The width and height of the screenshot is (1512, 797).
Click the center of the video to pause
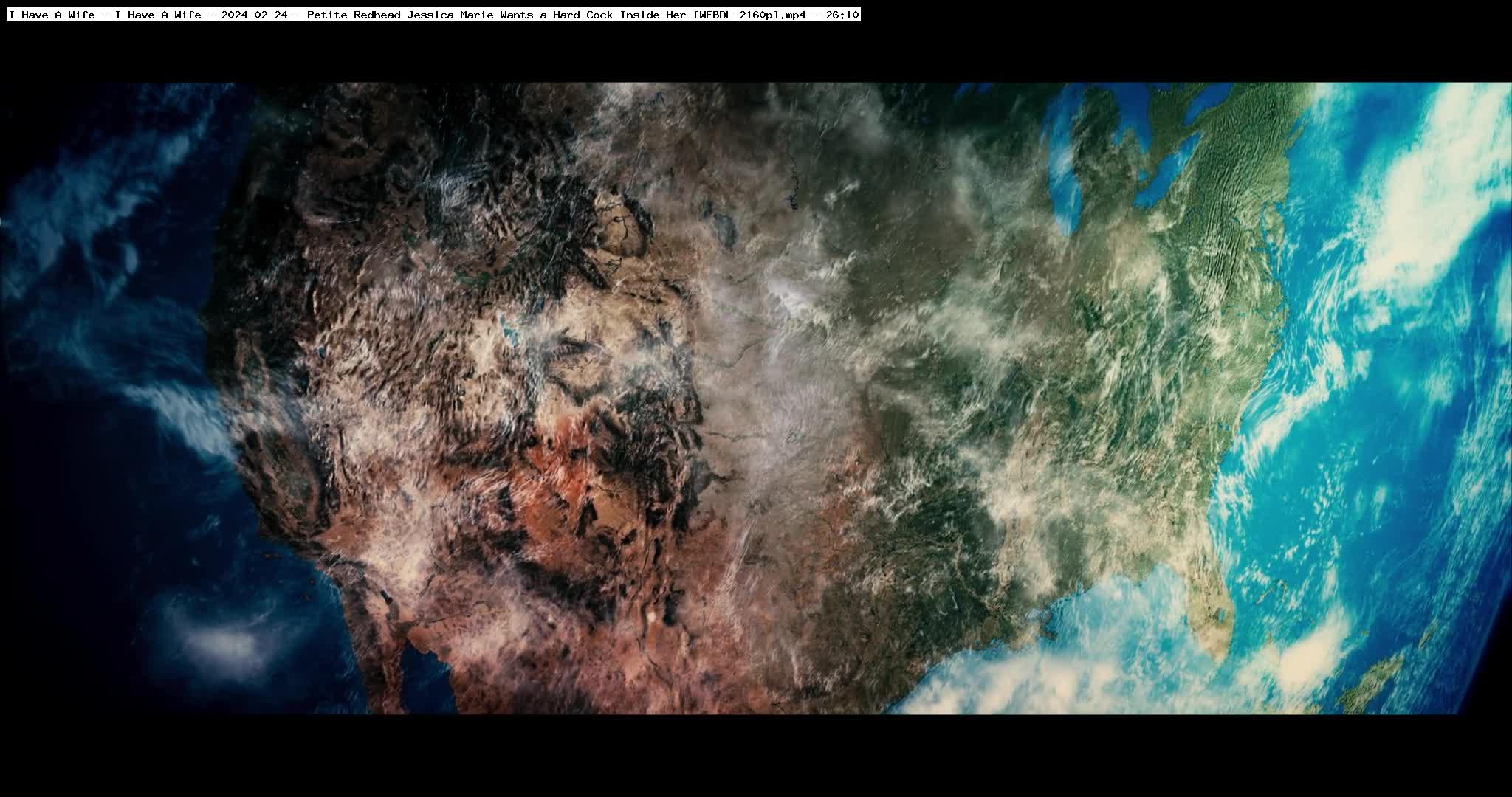coord(756,398)
